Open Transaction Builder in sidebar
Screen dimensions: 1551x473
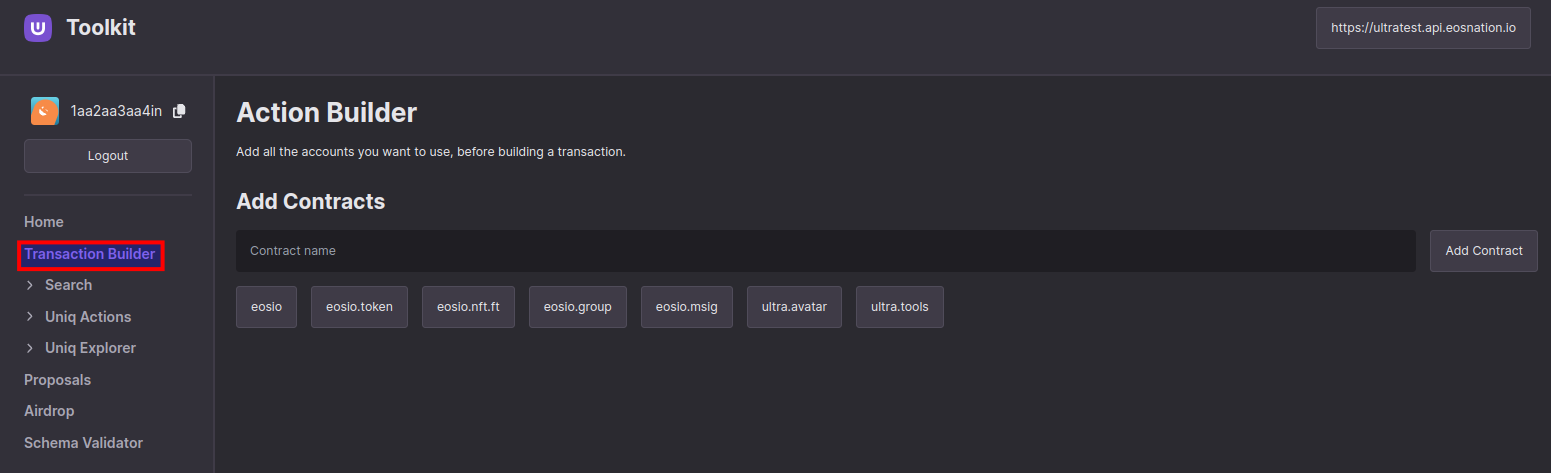[x=90, y=254]
